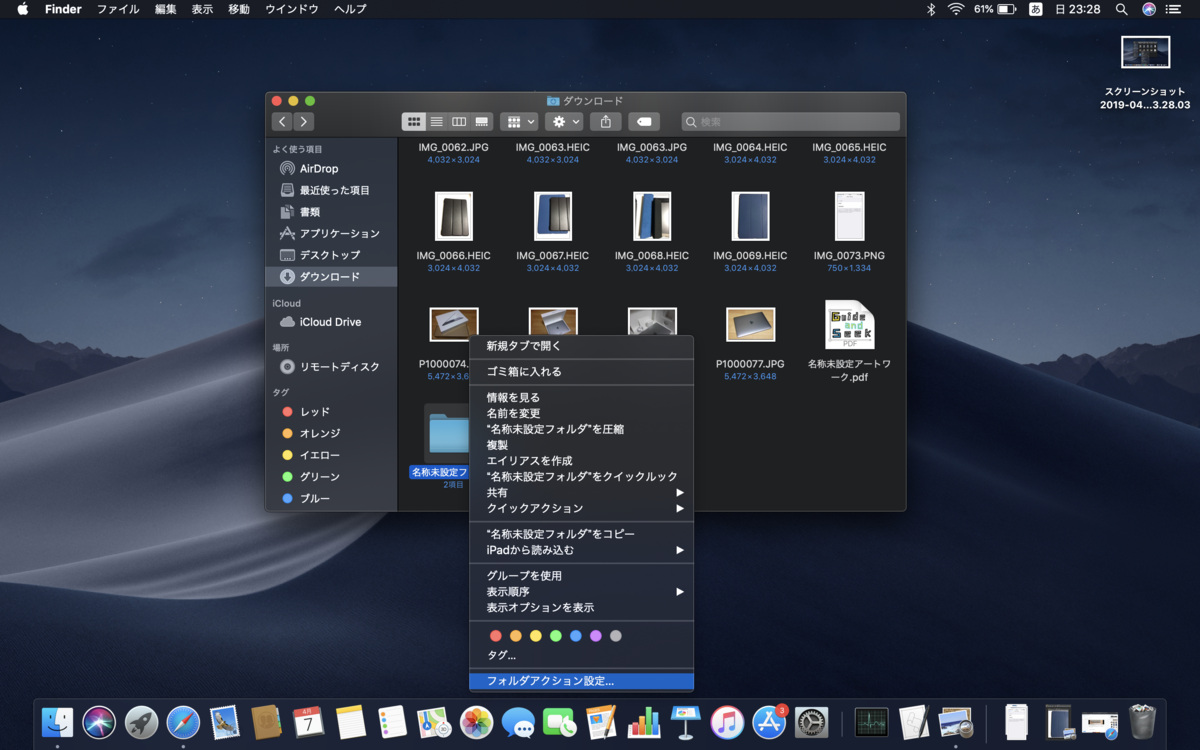Select the 名称未設定アートワーク.pdf file icon
The image size is (1200, 750).
pos(849,325)
